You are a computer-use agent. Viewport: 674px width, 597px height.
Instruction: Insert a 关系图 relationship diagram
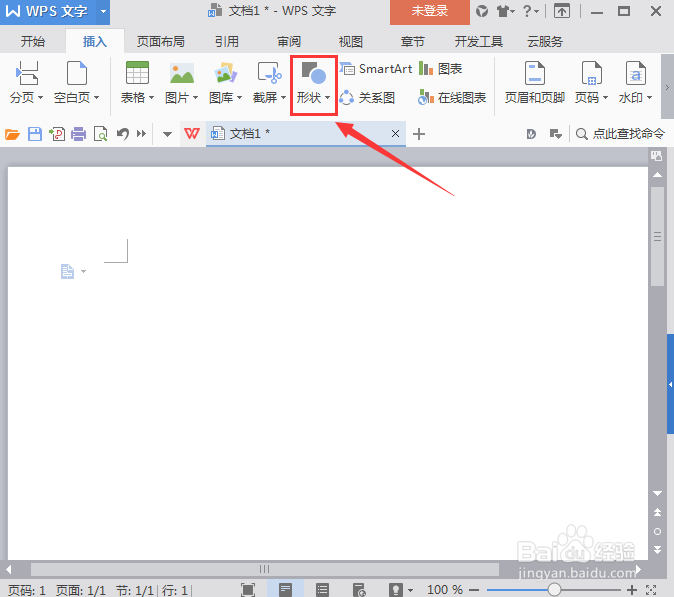367,98
